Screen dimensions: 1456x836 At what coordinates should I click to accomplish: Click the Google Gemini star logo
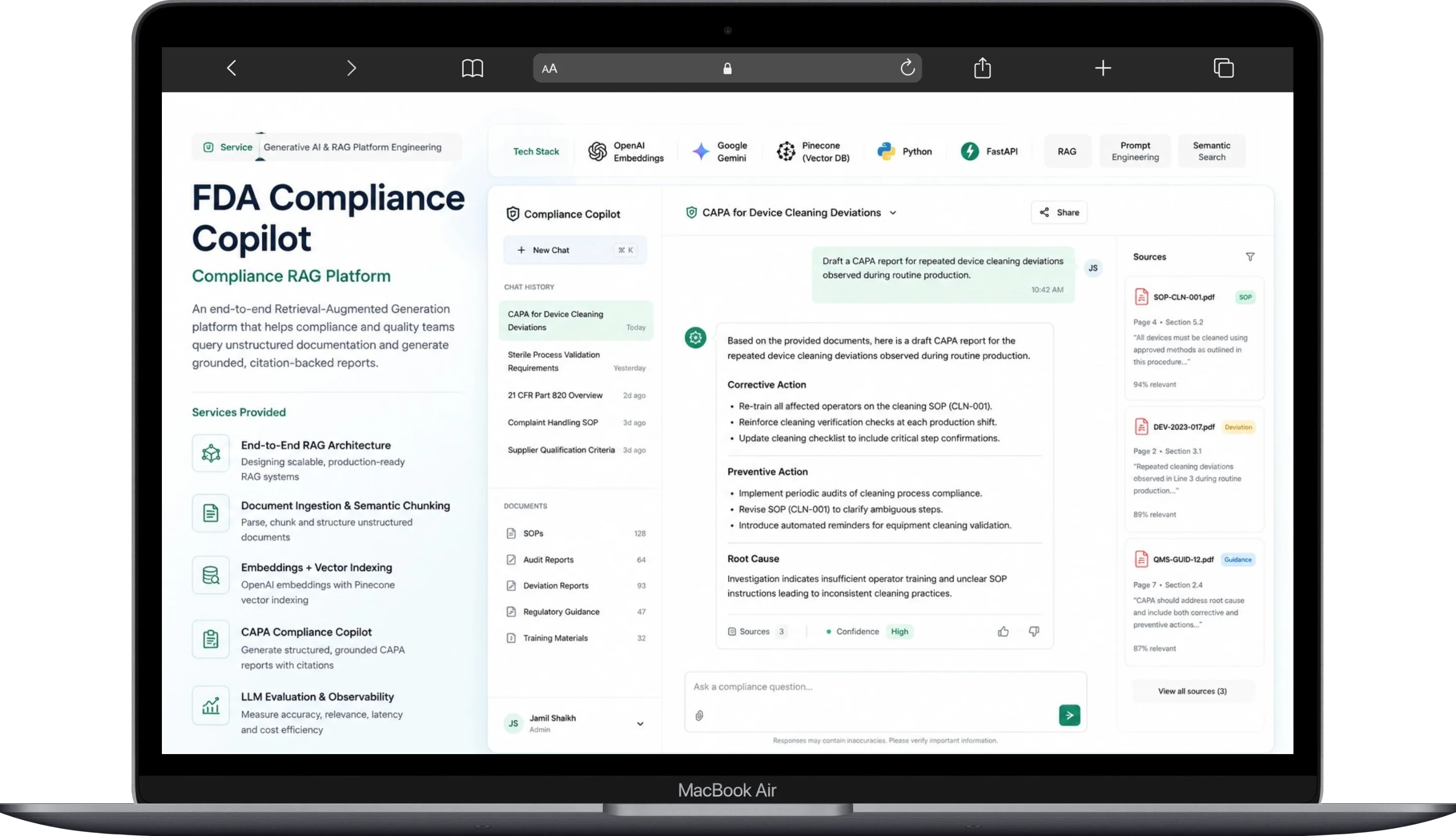coord(701,151)
